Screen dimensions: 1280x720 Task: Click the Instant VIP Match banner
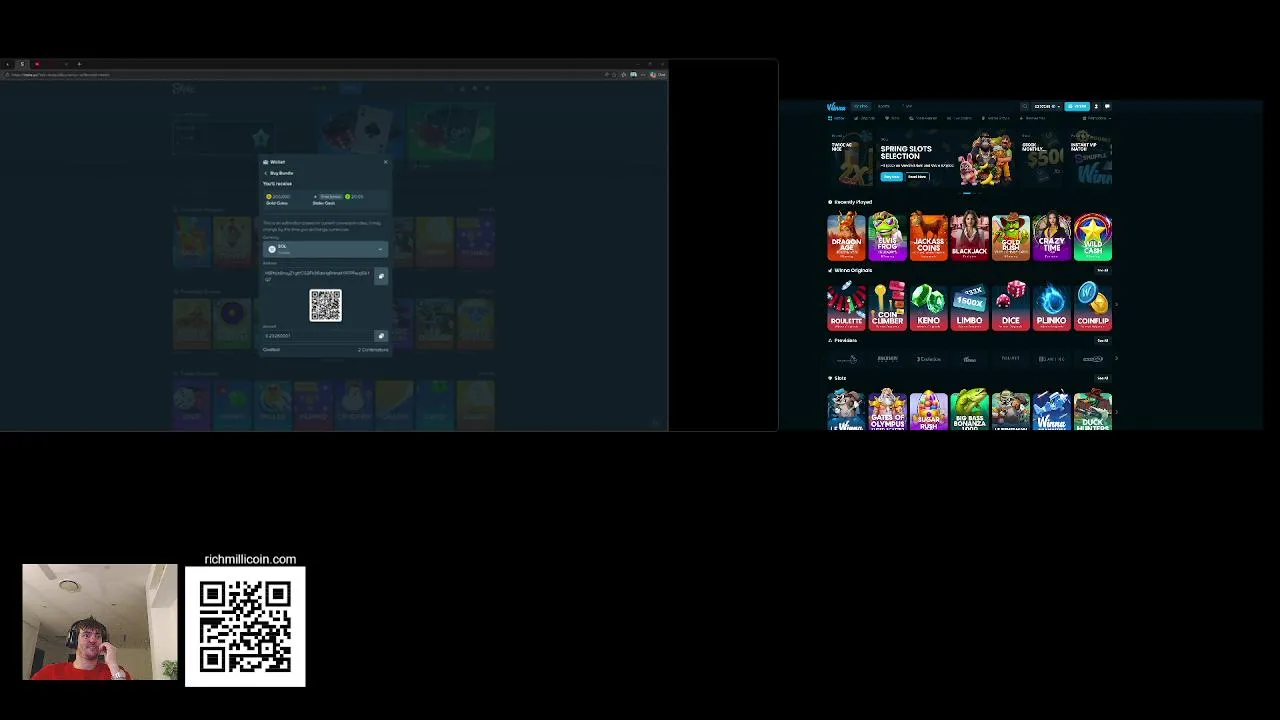[x=1091, y=160]
